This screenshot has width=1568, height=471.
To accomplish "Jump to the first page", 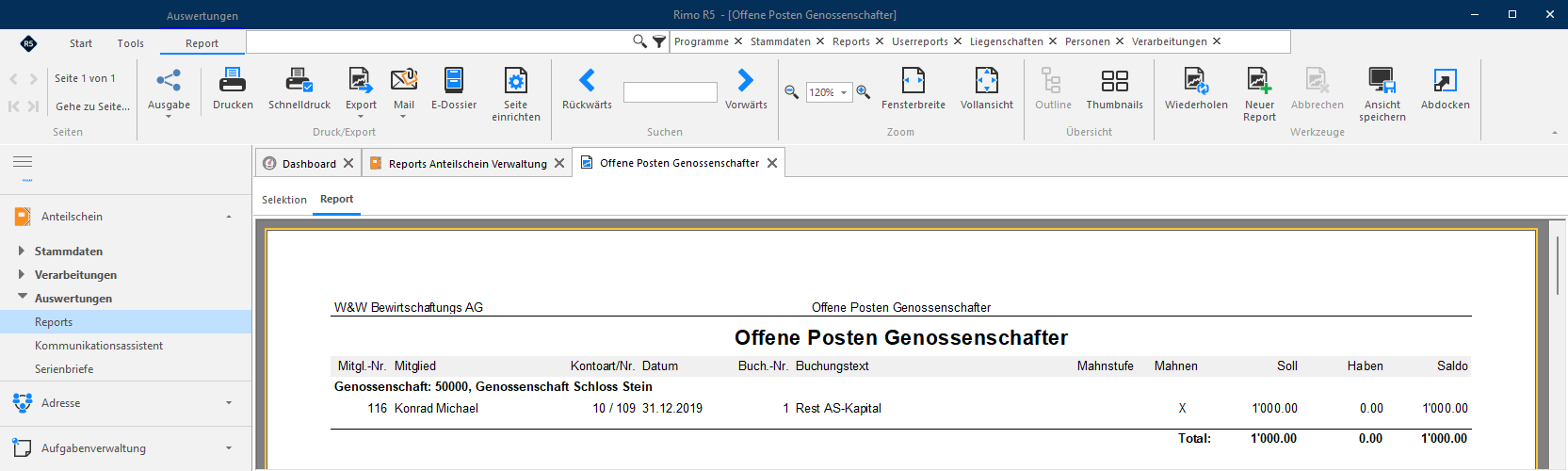I will [13, 106].
